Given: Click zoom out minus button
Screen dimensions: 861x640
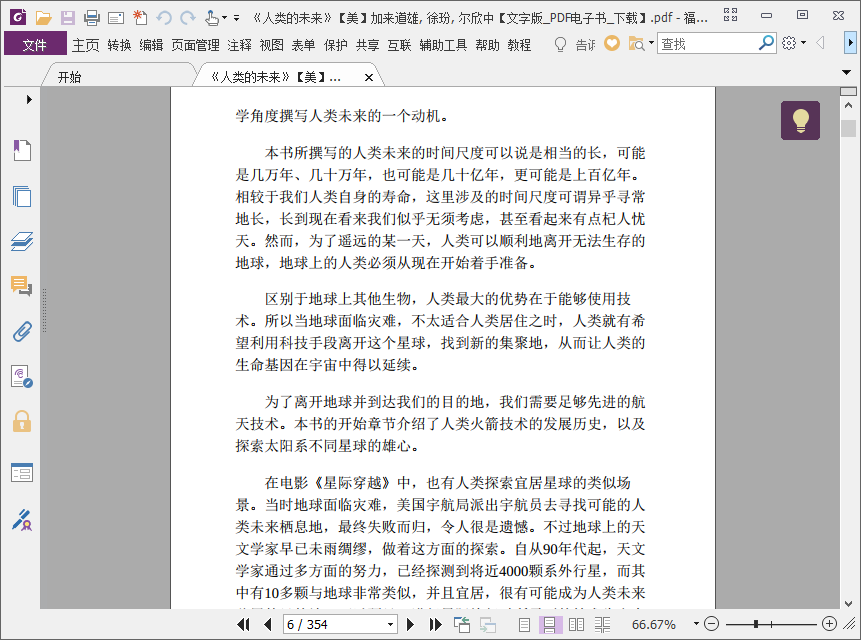Looking at the screenshot, I should pos(712,624).
